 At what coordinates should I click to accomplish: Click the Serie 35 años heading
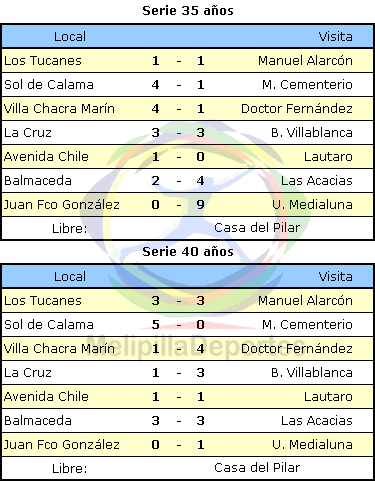tap(188, 11)
